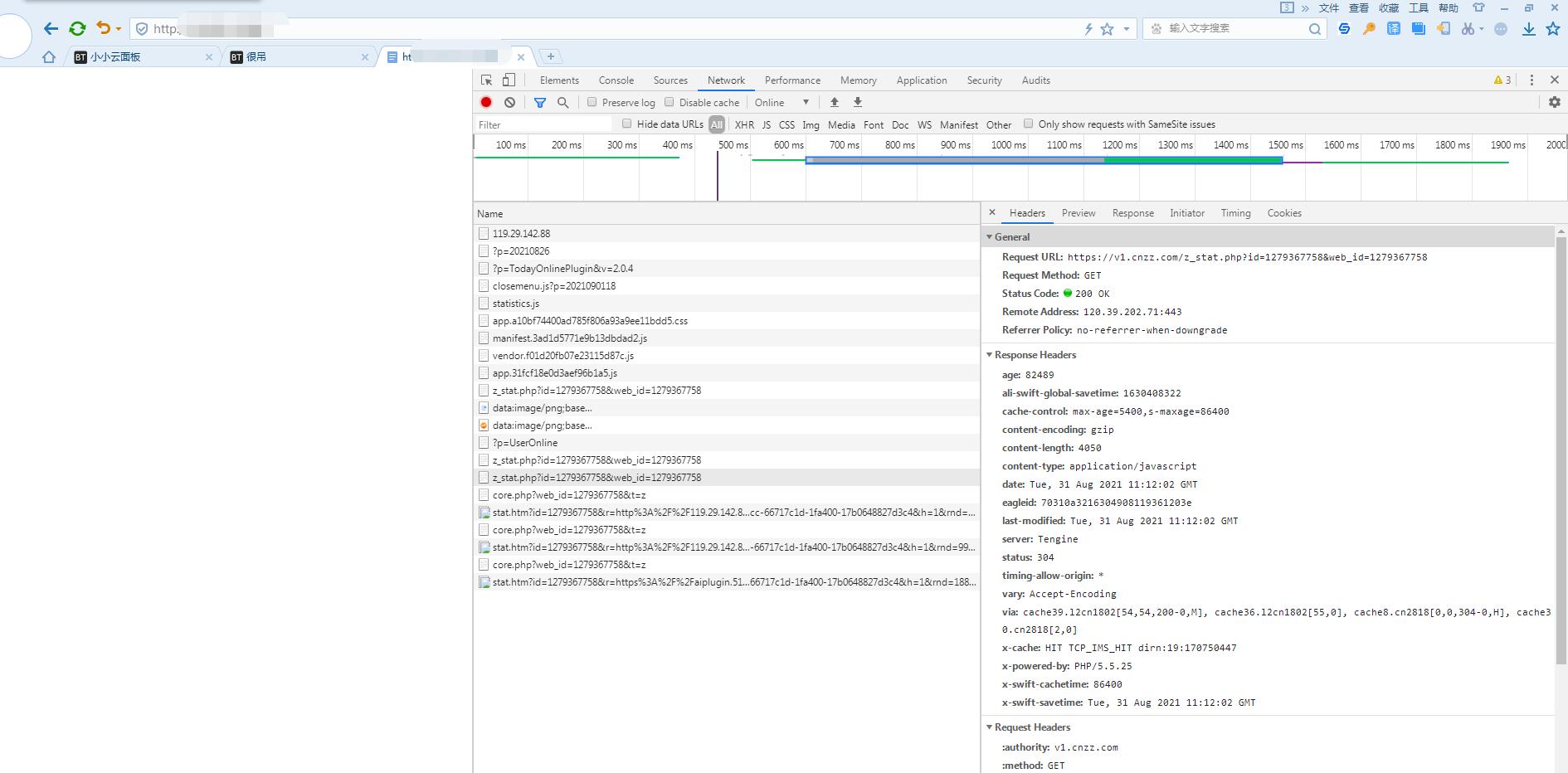
Task: Open the Timing tab of the request
Action: coord(1235,213)
